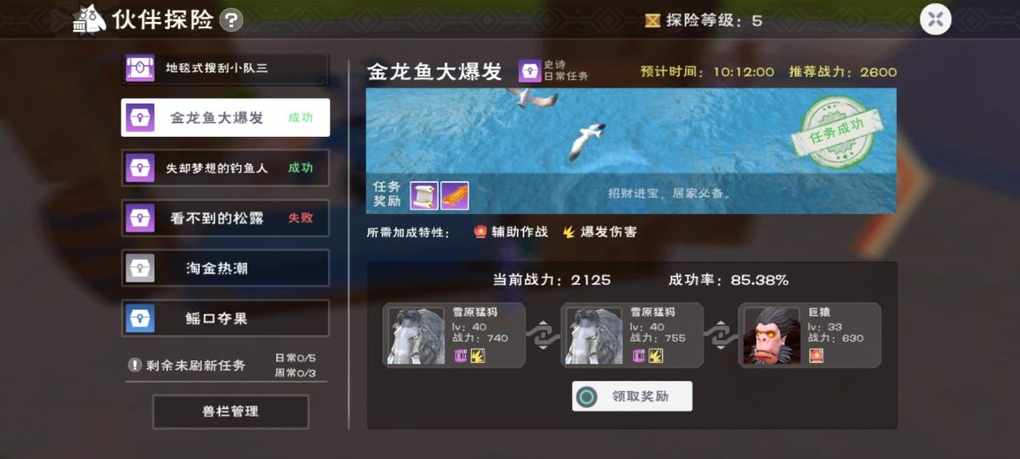Select the 淘金热潮 mission

point(225,268)
